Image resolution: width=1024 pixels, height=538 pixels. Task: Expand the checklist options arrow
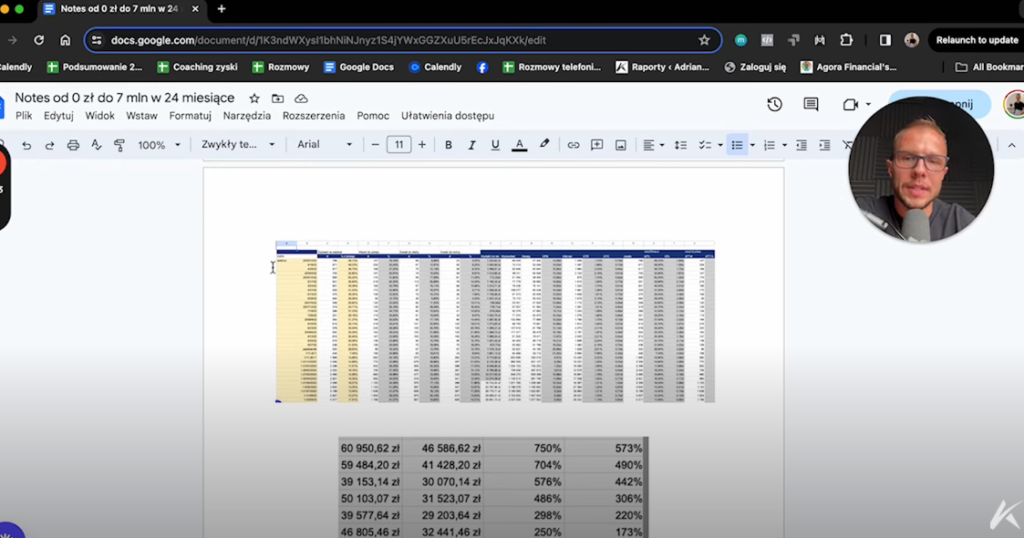pyautogui.click(x=720, y=145)
